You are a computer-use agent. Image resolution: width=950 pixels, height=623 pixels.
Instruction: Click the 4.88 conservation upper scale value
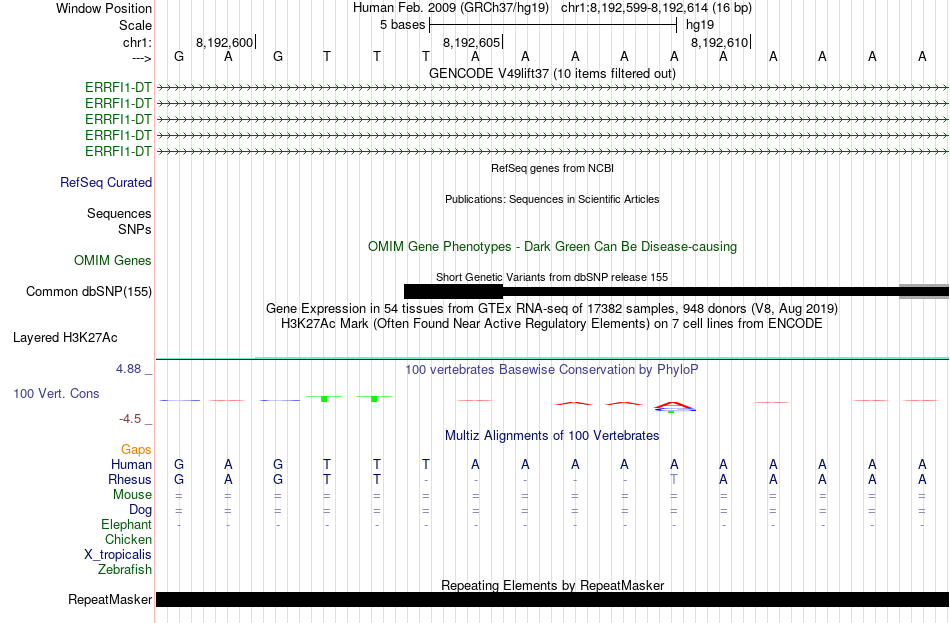point(128,369)
